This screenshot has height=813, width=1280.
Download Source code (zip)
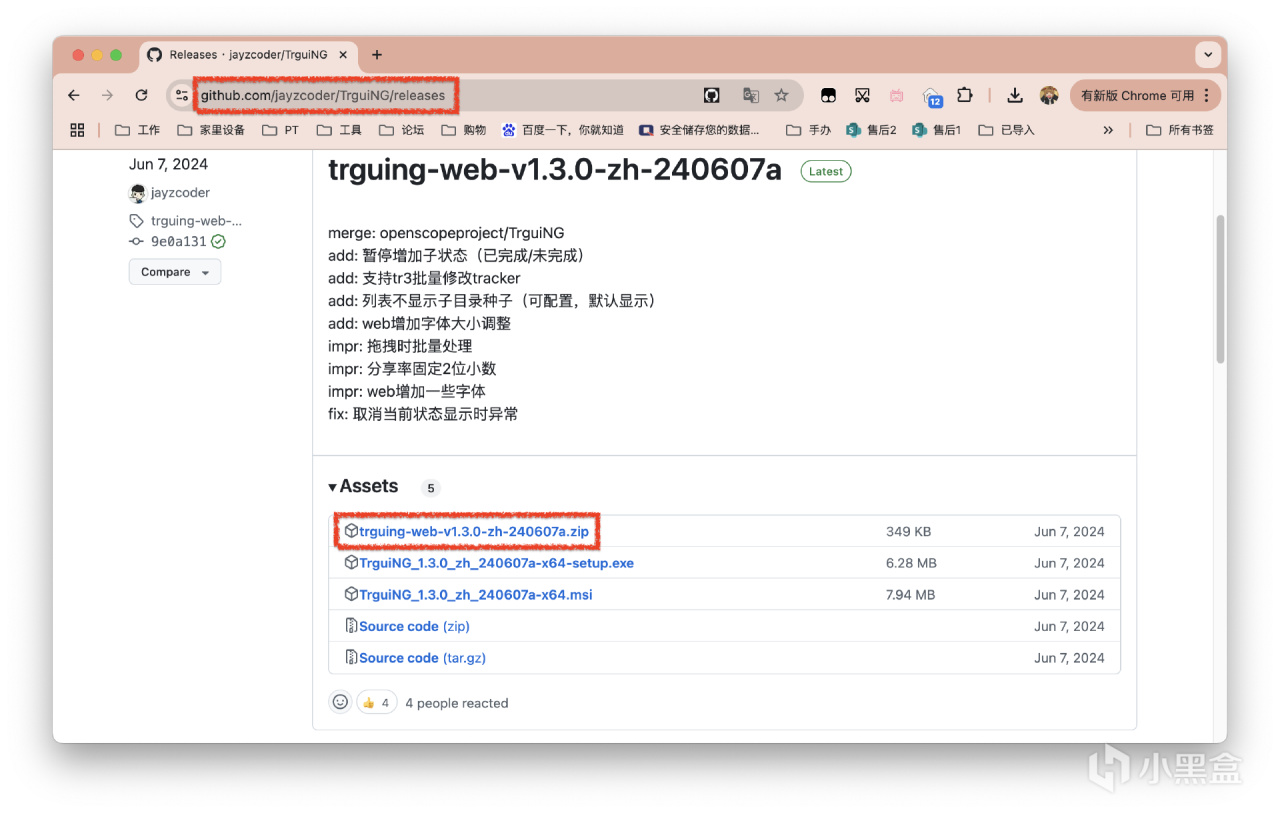tap(414, 626)
